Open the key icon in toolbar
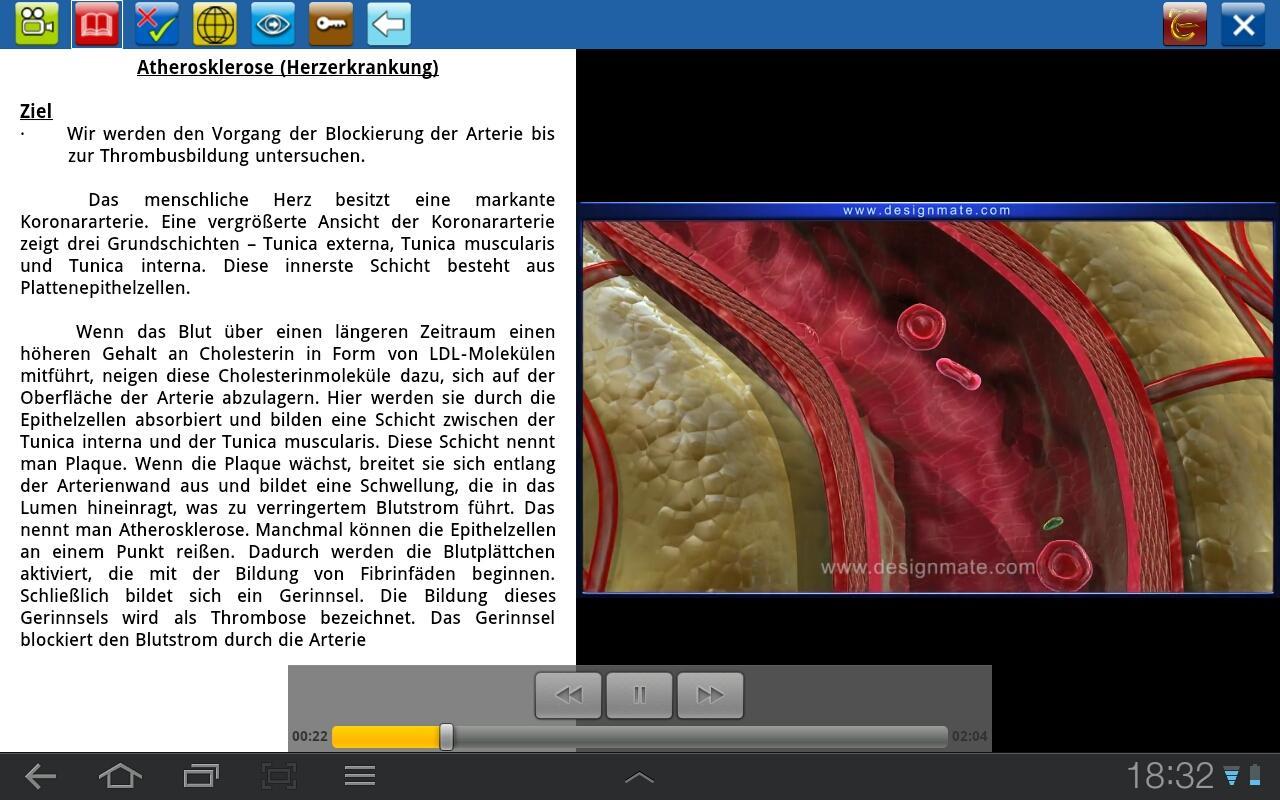 pyautogui.click(x=331, y=24)
